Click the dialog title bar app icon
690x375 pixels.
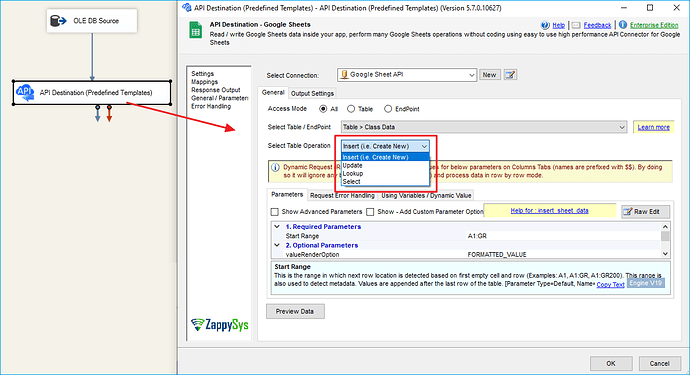pyautogui.click(x=187, y=7)
